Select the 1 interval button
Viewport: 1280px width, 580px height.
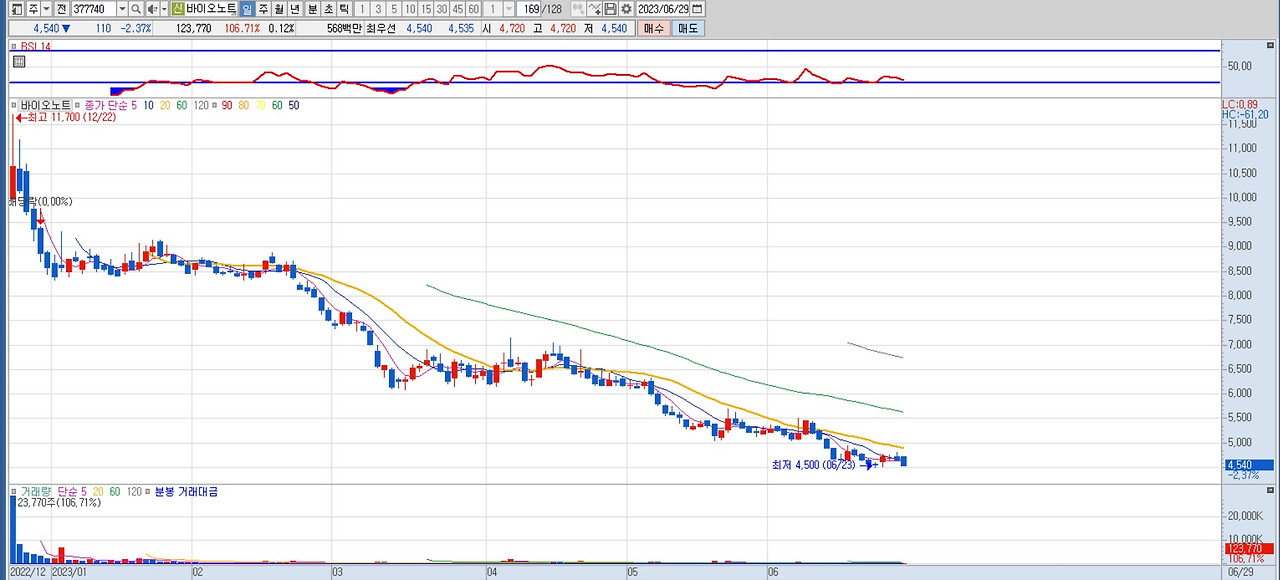tap(362, 9)
